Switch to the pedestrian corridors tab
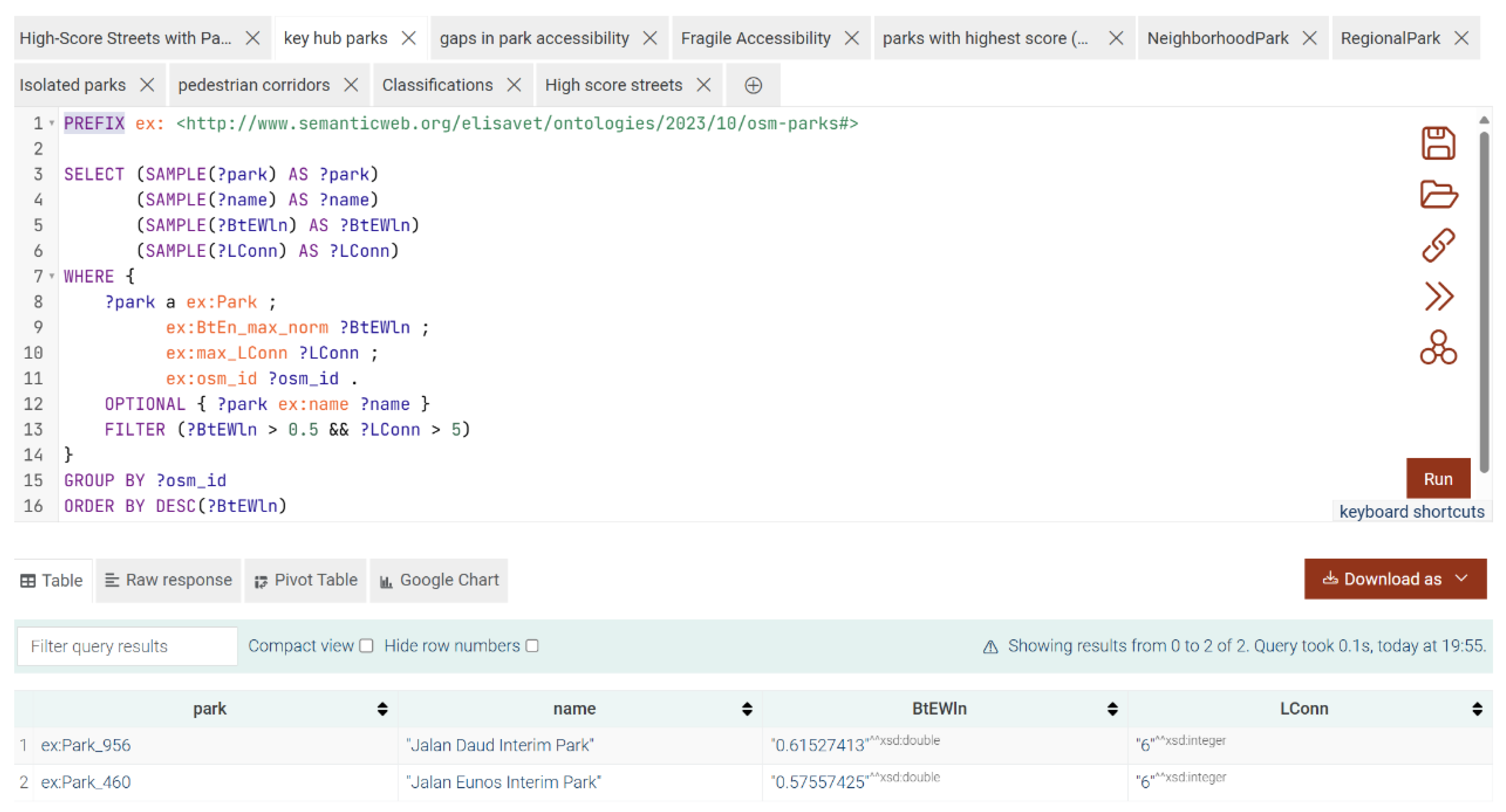The height and width of the screenshot is (812, 1506). (x=254, y=85)
